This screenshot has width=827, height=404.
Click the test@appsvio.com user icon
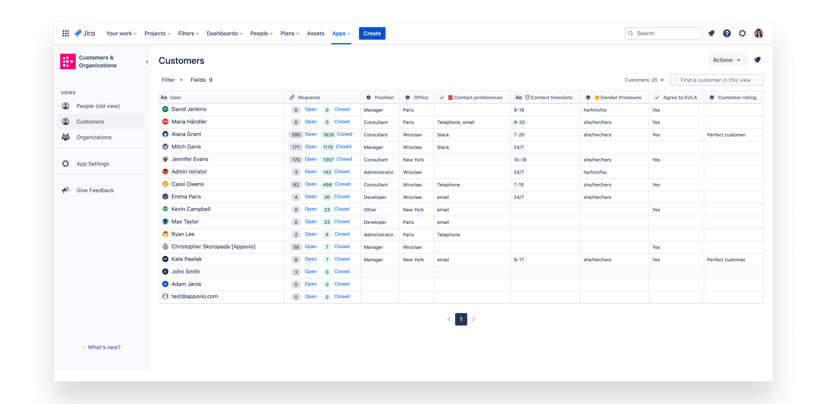165,296
